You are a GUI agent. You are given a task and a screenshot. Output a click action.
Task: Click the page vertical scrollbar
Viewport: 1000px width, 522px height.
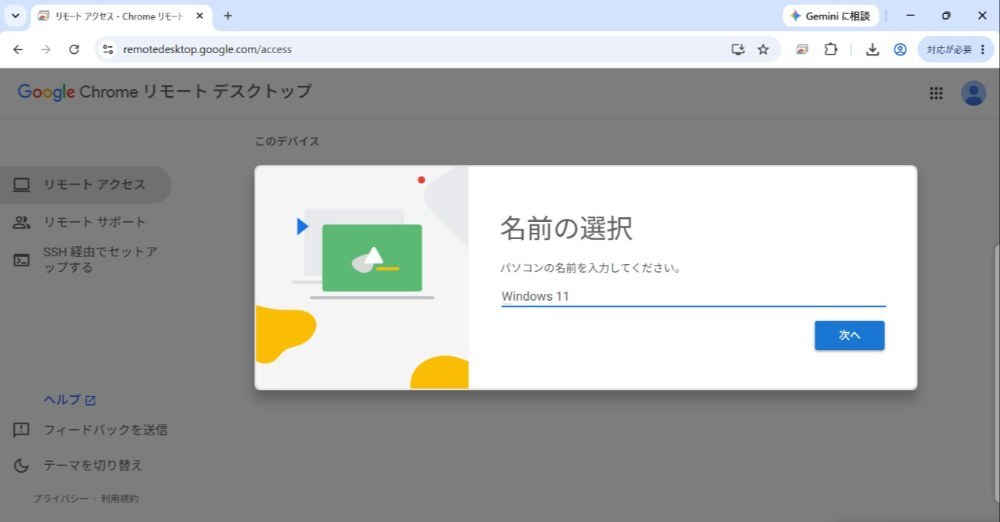click(x=997, y=373)
